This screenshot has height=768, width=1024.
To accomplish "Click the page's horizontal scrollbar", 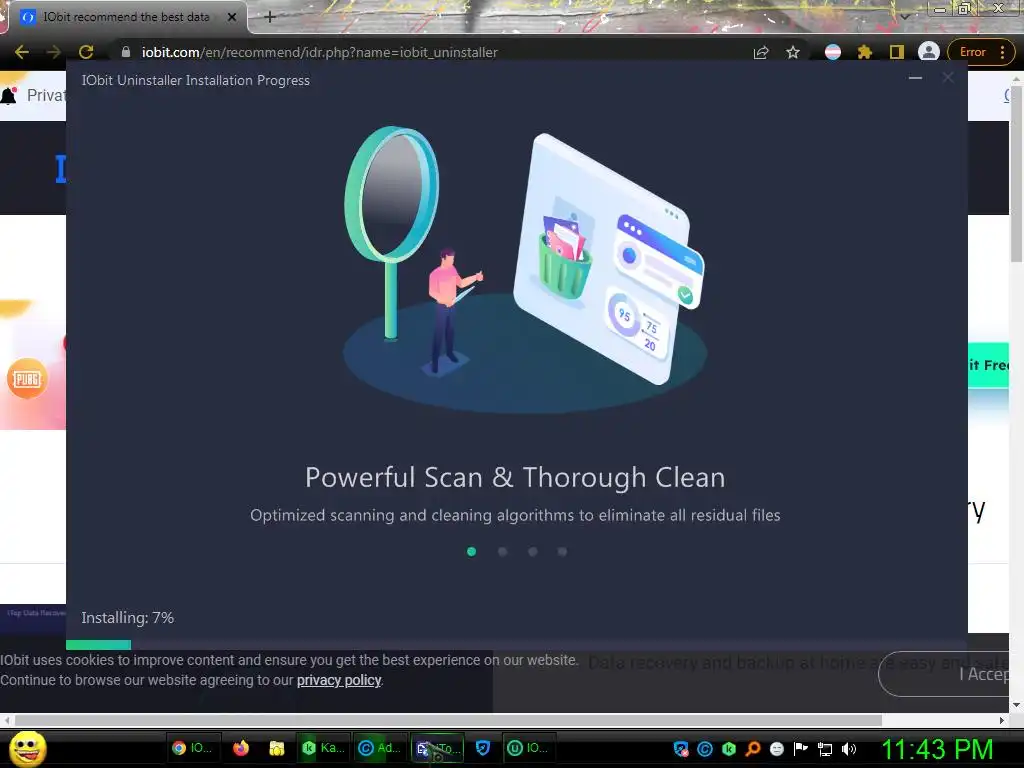I will pyautogui.click(x=448, y=720).
